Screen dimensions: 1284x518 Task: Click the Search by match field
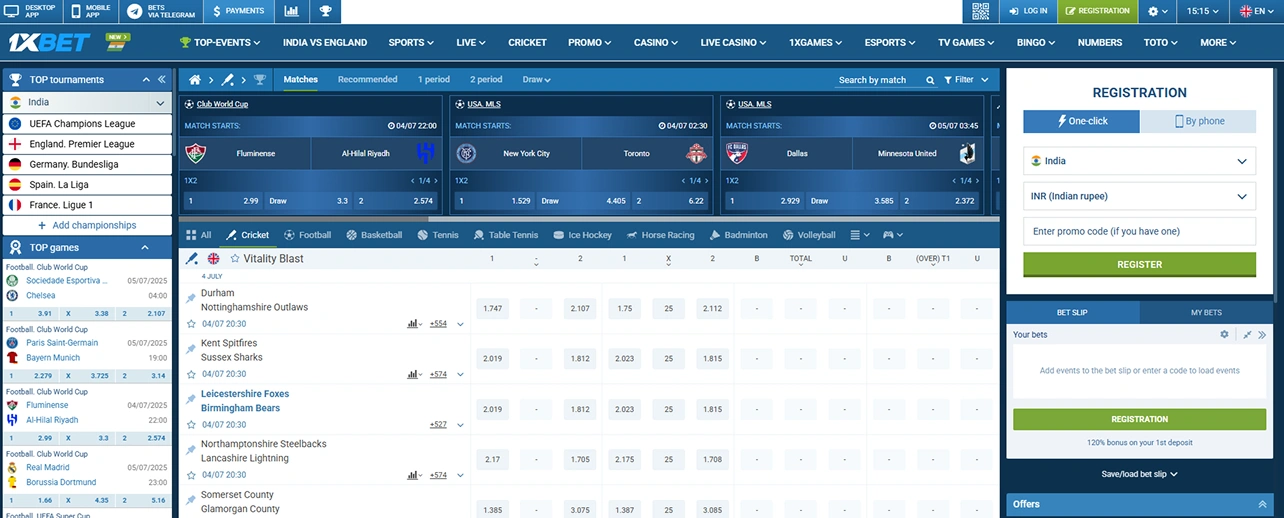878,80
